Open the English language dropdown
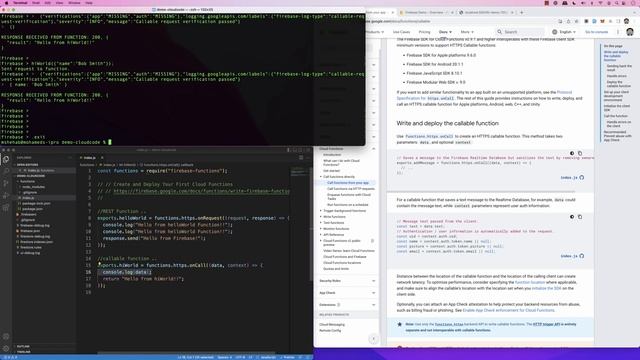 click(x=564, y=32)
